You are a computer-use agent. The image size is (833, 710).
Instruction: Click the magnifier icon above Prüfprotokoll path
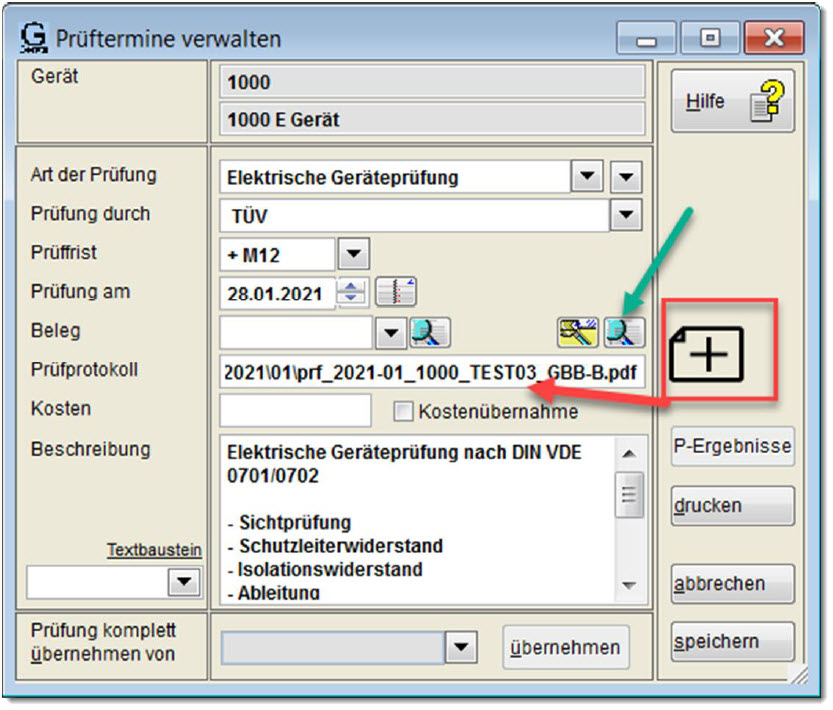(628, 332)
